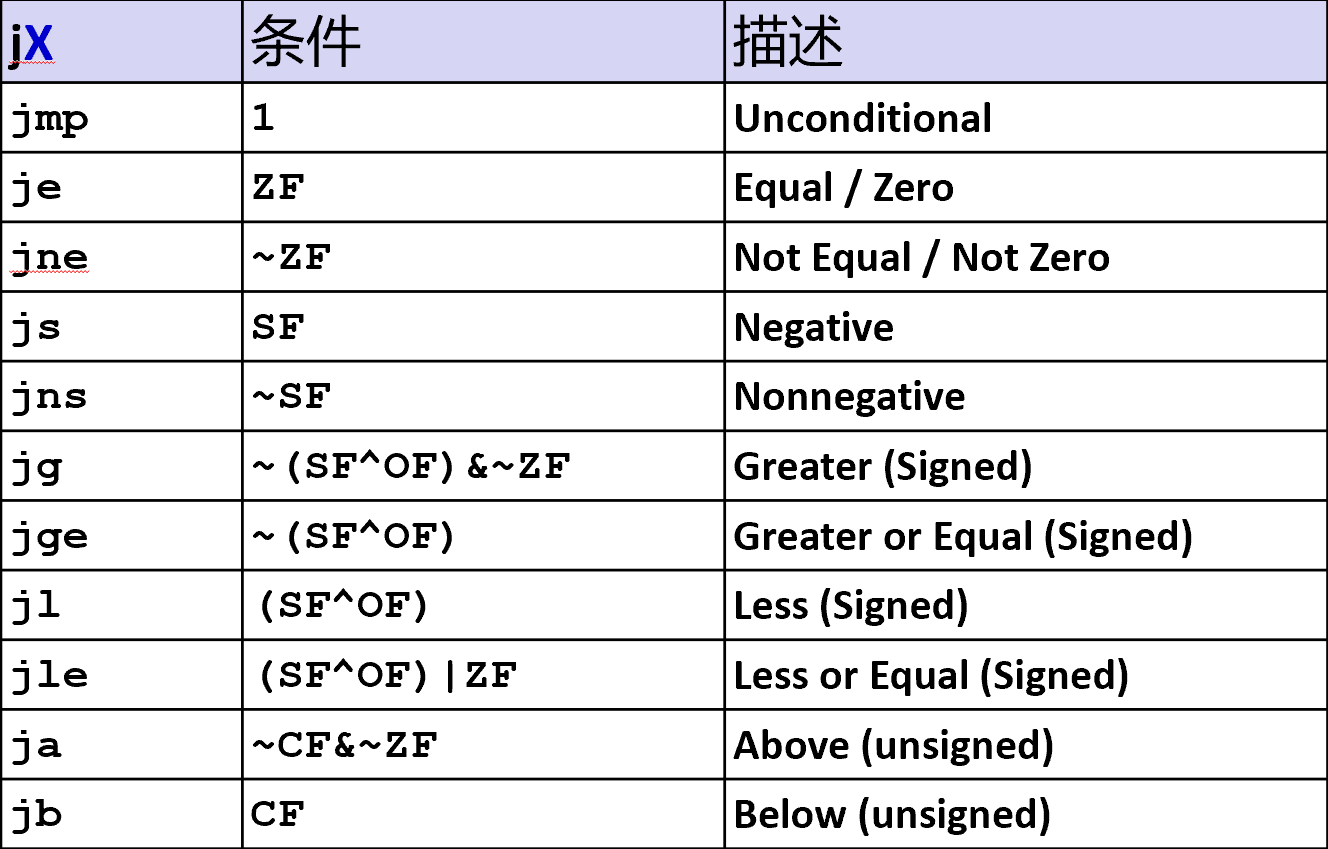The height and width of the screenshot is (849, 1328).
Task: Click the jmp instruction cell
Action: [50, 120]
